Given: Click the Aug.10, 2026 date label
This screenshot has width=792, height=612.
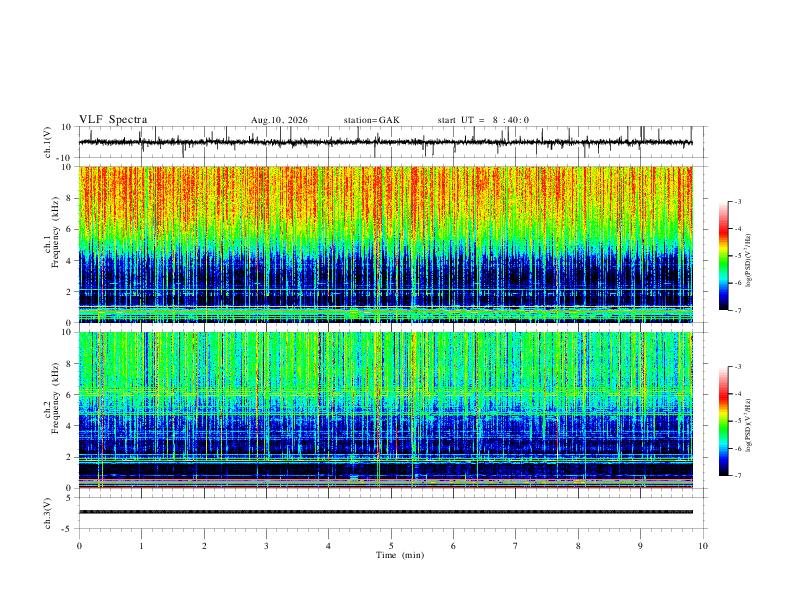Looking at the screenshot, I should click(x=279, y=120).
